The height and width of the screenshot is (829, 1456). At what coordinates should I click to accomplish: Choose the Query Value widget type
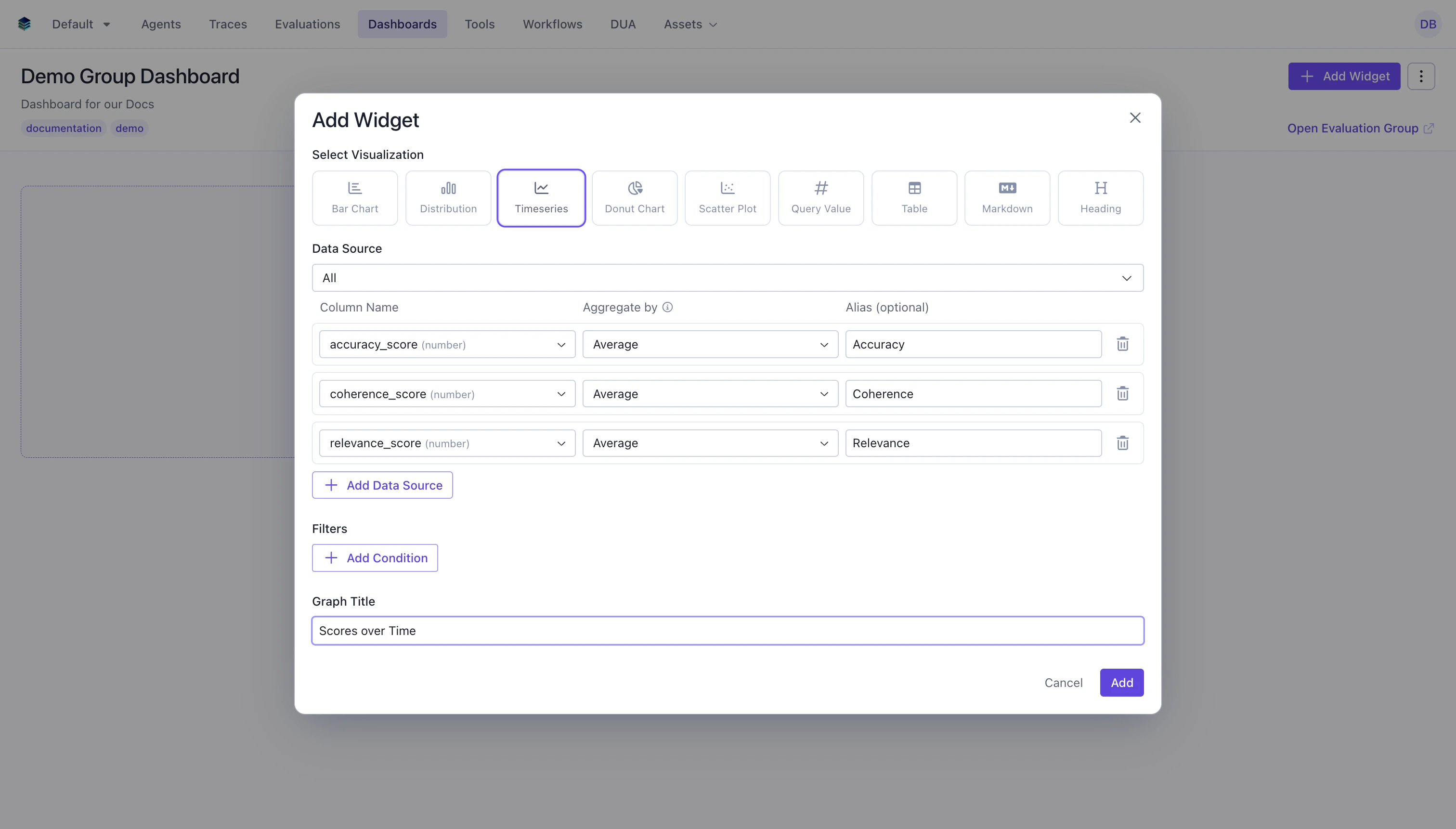click(x=820, y=197)
